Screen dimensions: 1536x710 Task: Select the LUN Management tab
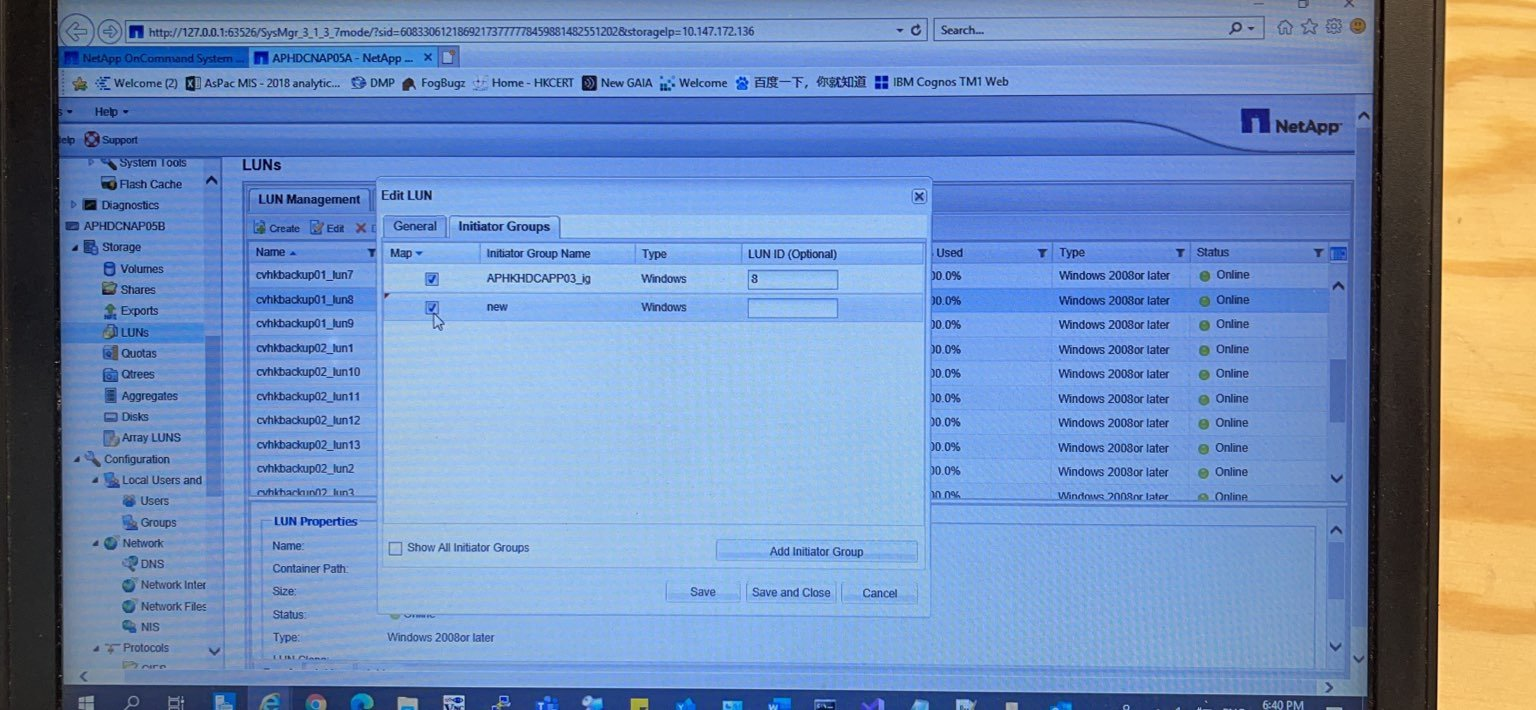[x=309, y=199]
